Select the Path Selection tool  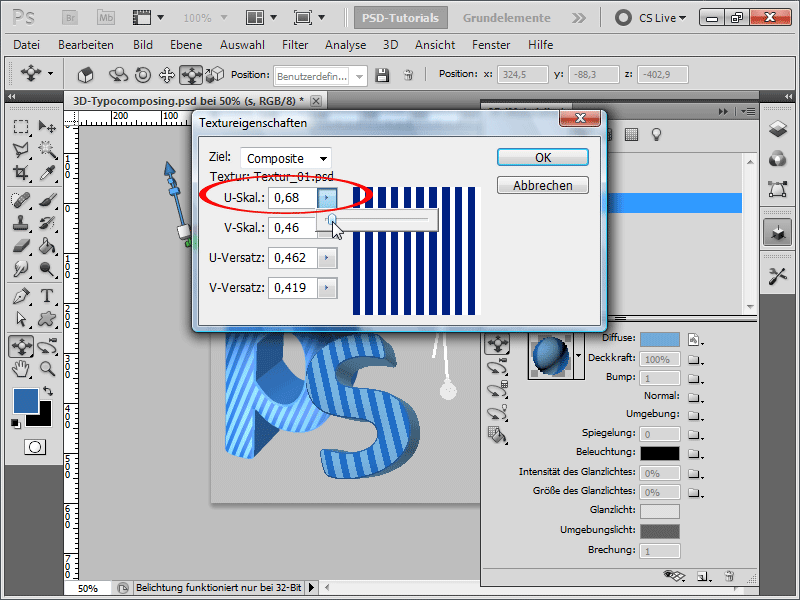click(20, 319)
